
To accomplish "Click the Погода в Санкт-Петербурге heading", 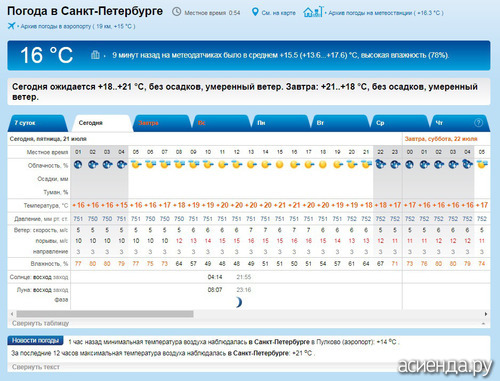I will tap(85, 11).
